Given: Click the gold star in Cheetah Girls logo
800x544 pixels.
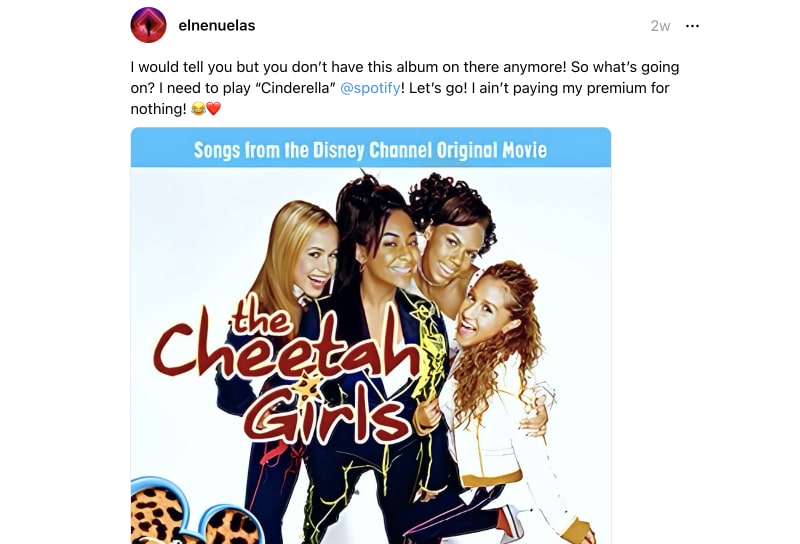Looking at the screenshot, I should (x=308, y=385).
